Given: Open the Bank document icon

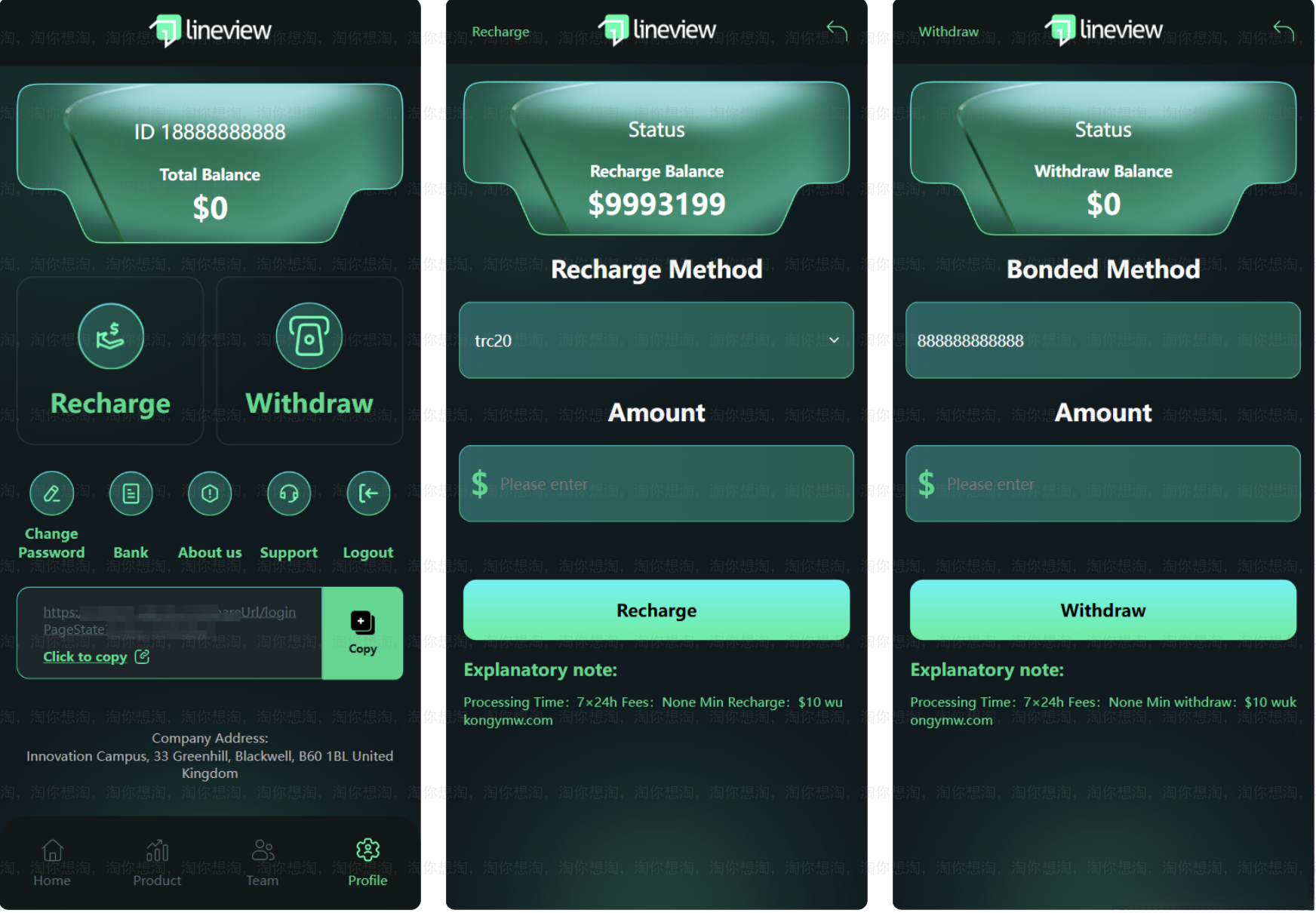Looking at the screenshot, I should (131, 493).
